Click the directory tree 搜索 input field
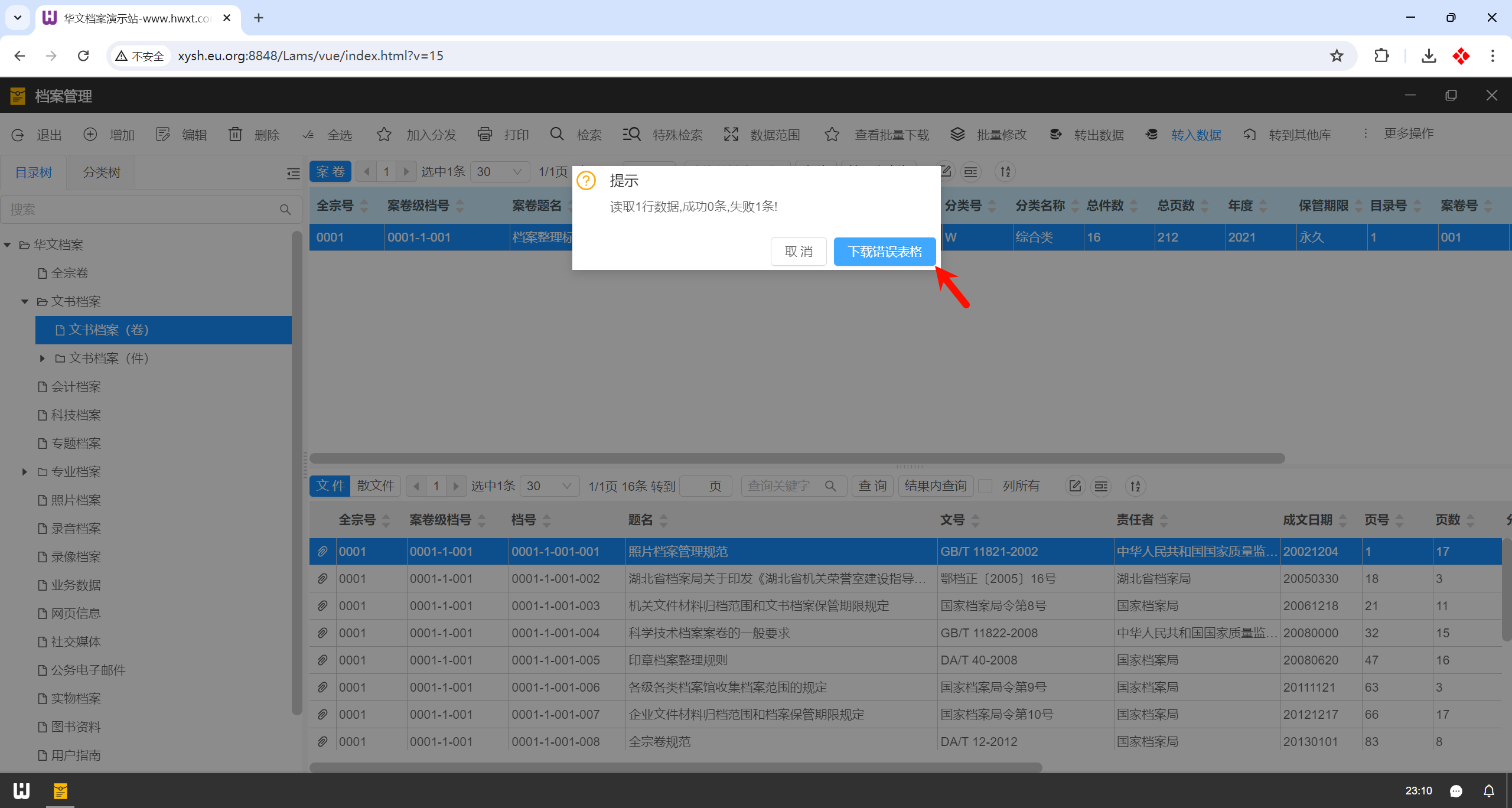1512x808 pixels. coord(142,210)
